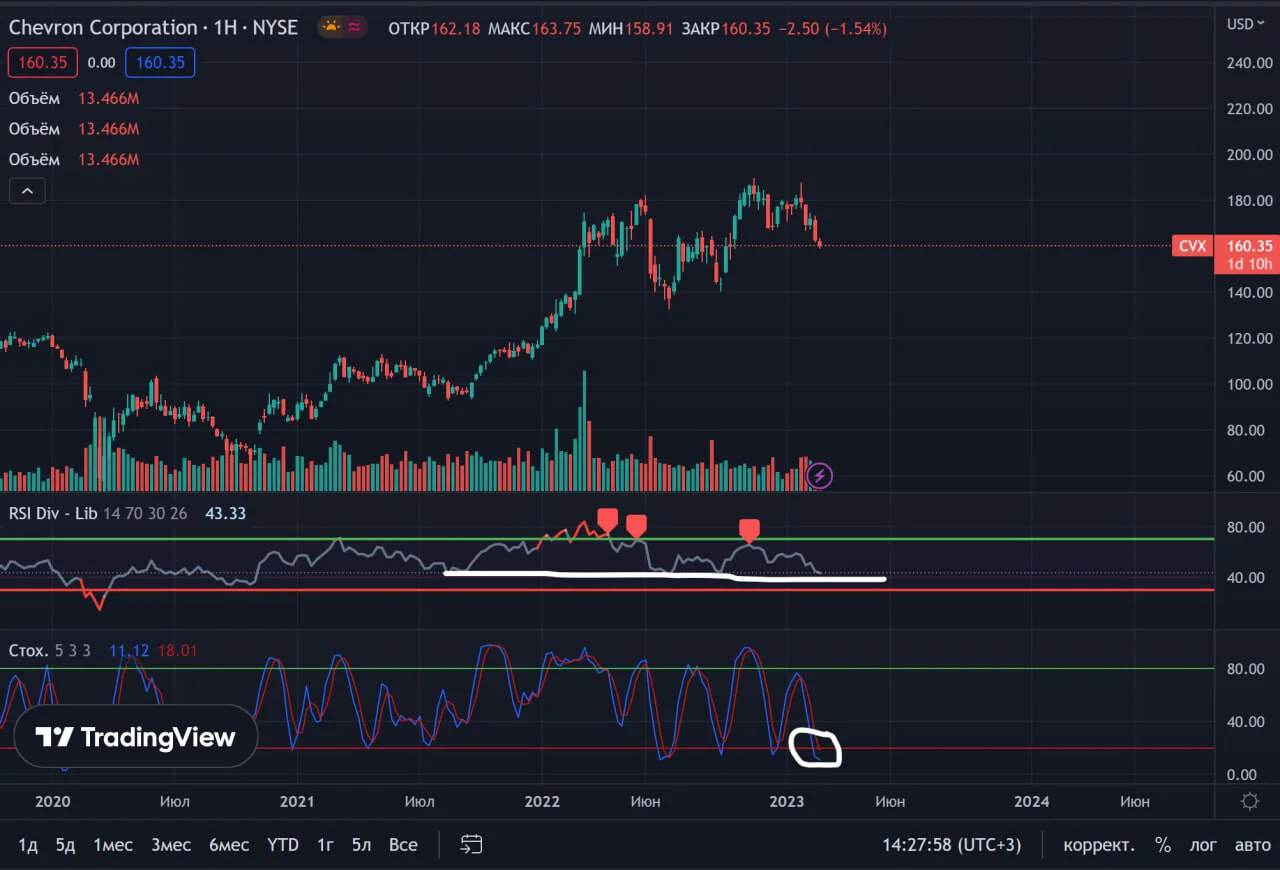The height and width of the screenshot is (870, 1280).
Task: Click the ОТКР value 162.18
Action: coord(458,28)
